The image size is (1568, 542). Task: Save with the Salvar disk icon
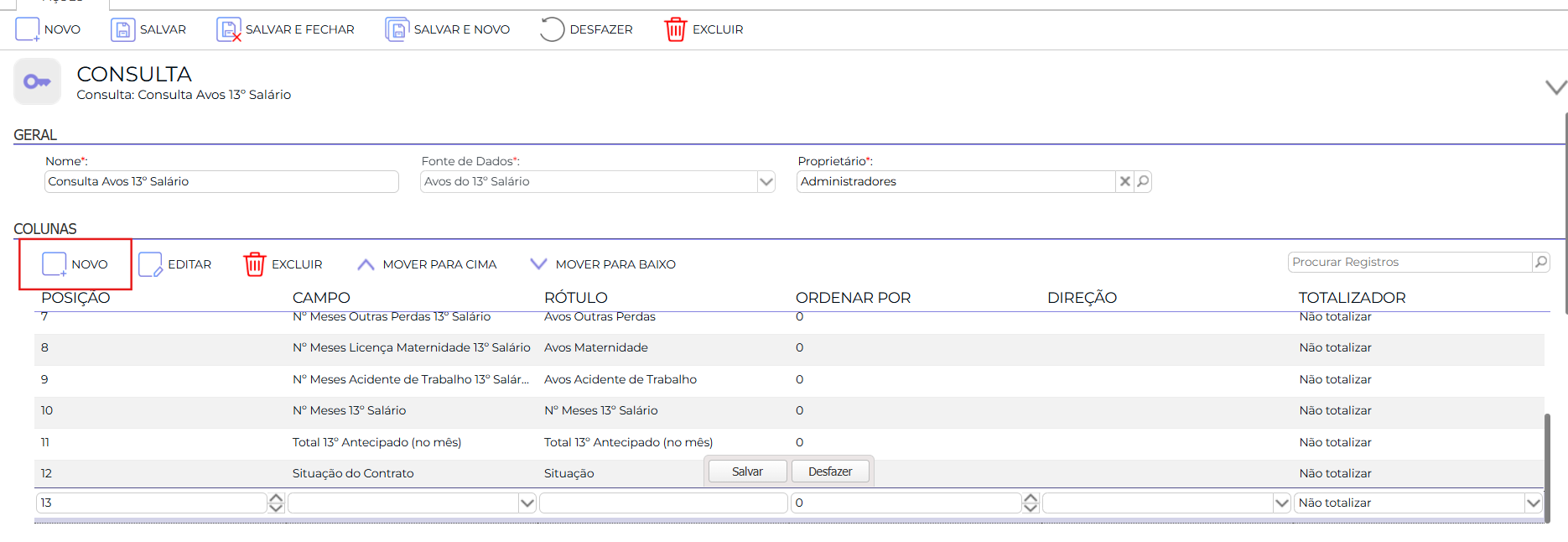122,29
